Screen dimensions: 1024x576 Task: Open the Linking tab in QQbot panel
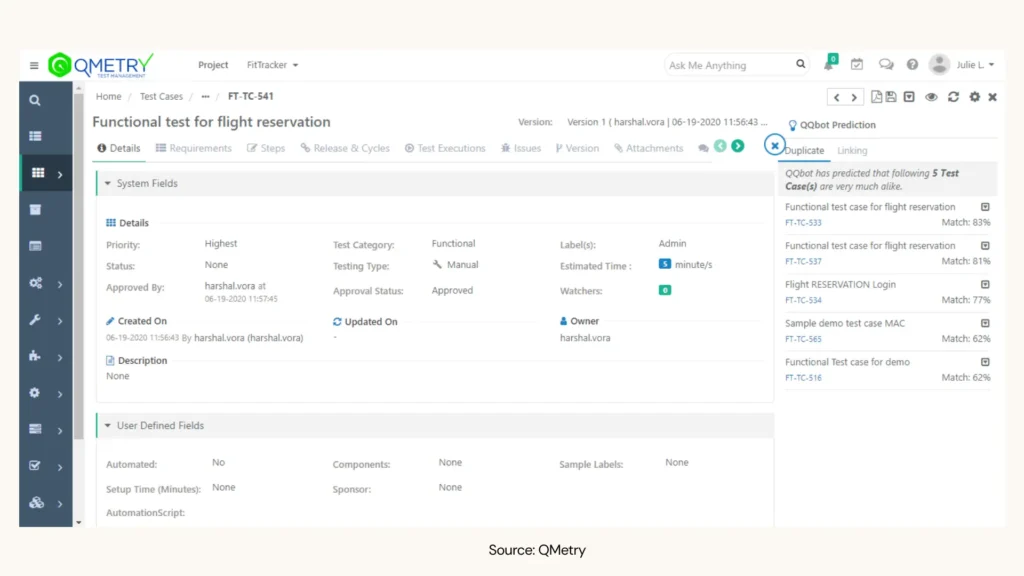coord(852,150)
